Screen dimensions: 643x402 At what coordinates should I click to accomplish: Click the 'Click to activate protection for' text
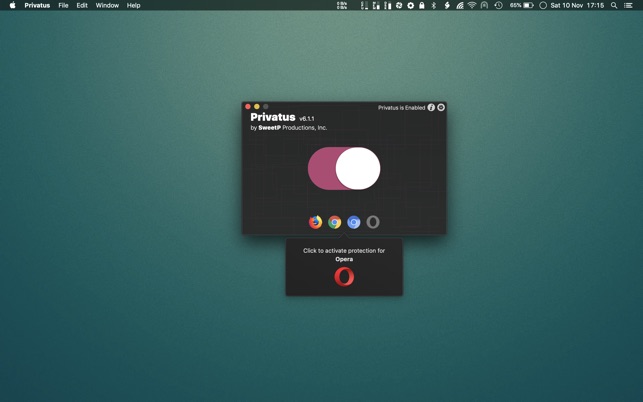point(344,251)
